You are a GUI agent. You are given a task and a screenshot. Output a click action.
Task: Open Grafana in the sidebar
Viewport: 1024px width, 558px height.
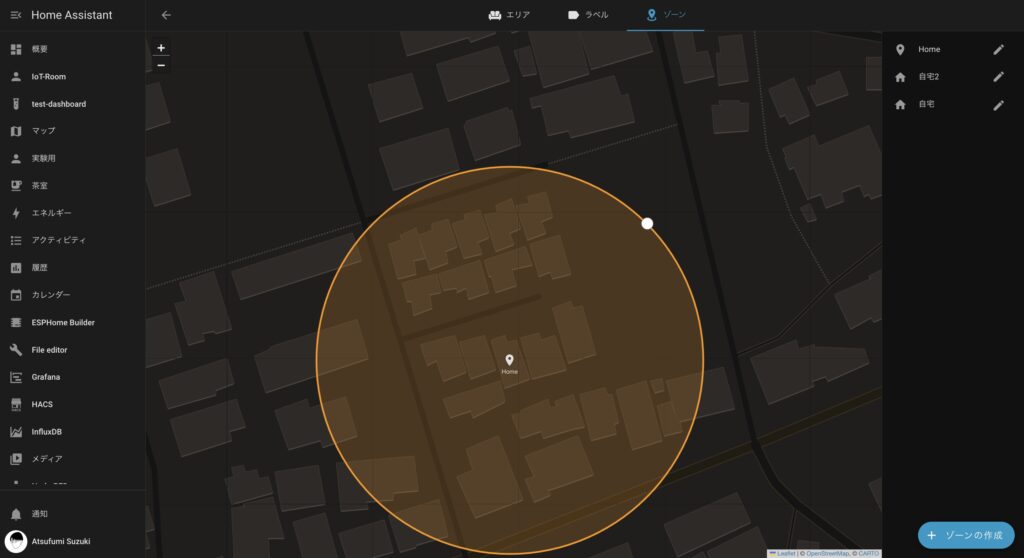point(45,377)
